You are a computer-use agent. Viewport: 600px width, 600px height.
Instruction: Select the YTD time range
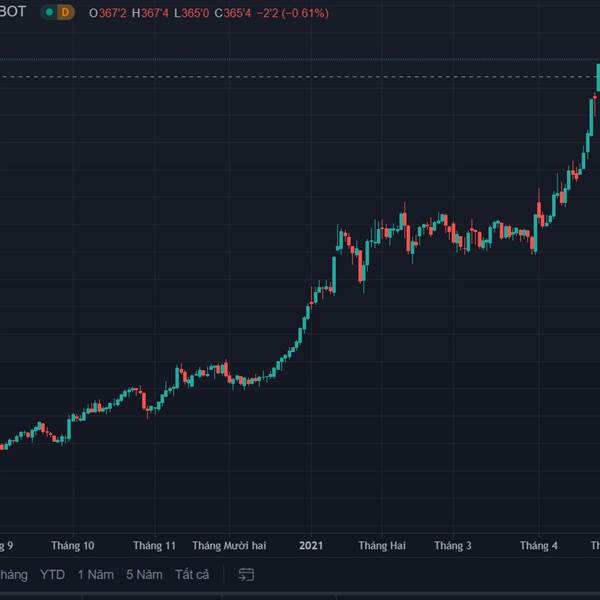pos(52,575)
